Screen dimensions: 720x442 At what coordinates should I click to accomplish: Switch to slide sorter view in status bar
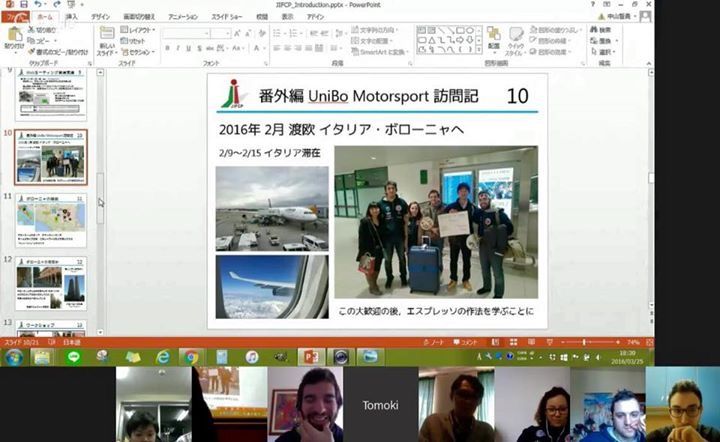coord(513,342)
